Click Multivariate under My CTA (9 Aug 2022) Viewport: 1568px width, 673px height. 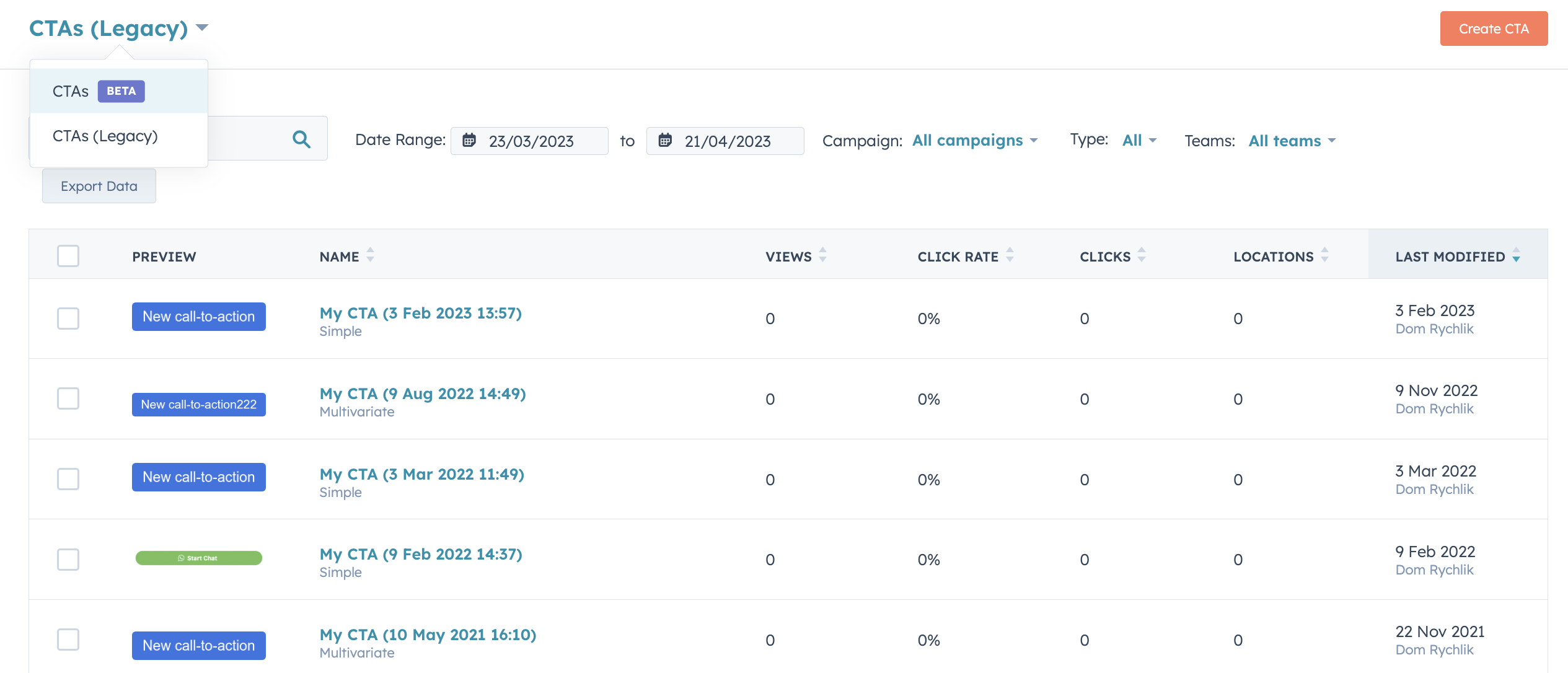pyautogui.click(x=357, y=412)
